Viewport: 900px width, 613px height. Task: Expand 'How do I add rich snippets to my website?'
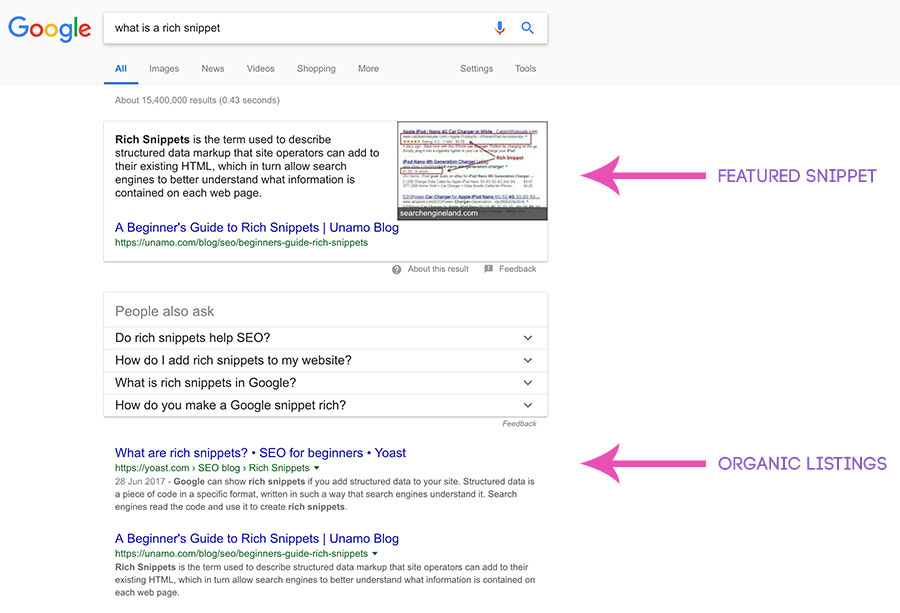point(325,360)
